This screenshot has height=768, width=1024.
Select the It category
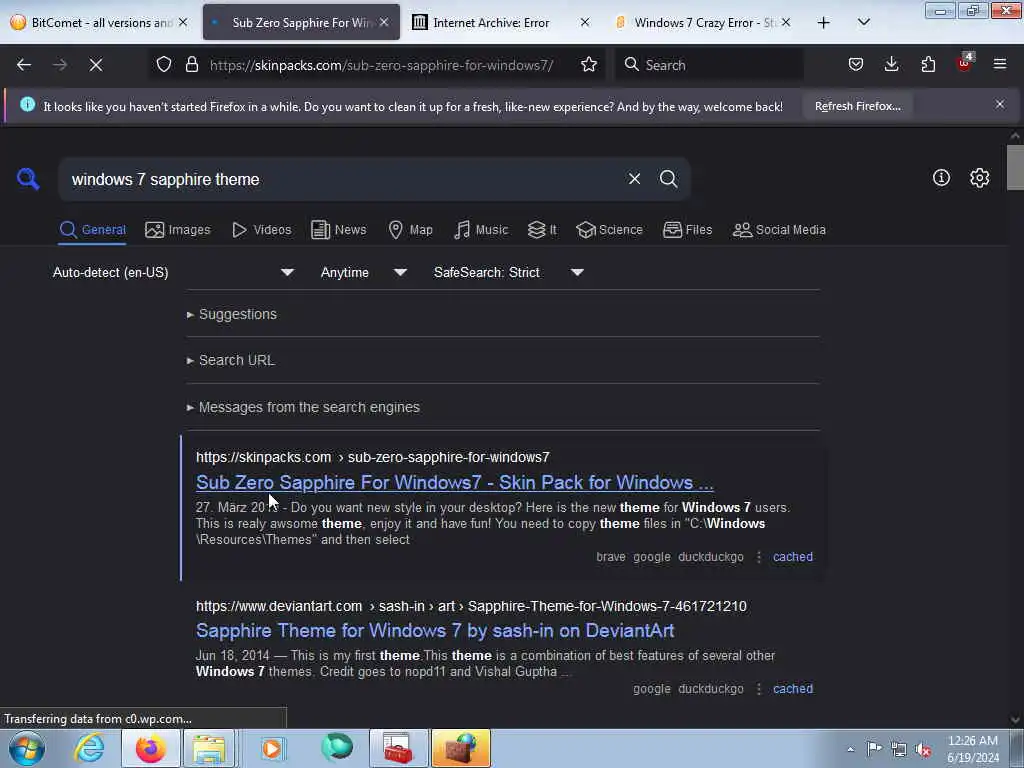[x=542, y=230]
